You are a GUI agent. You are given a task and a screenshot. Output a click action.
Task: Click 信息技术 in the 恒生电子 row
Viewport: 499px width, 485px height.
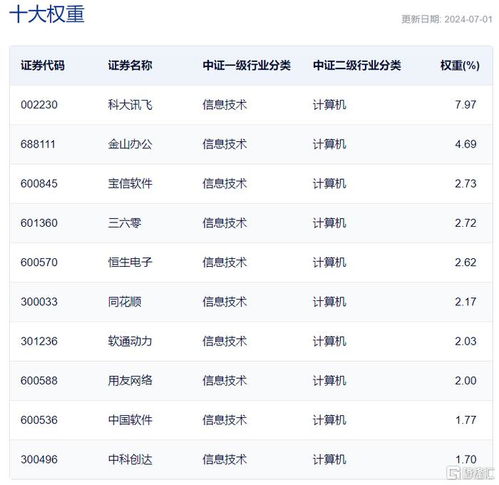tap(225, 262)
